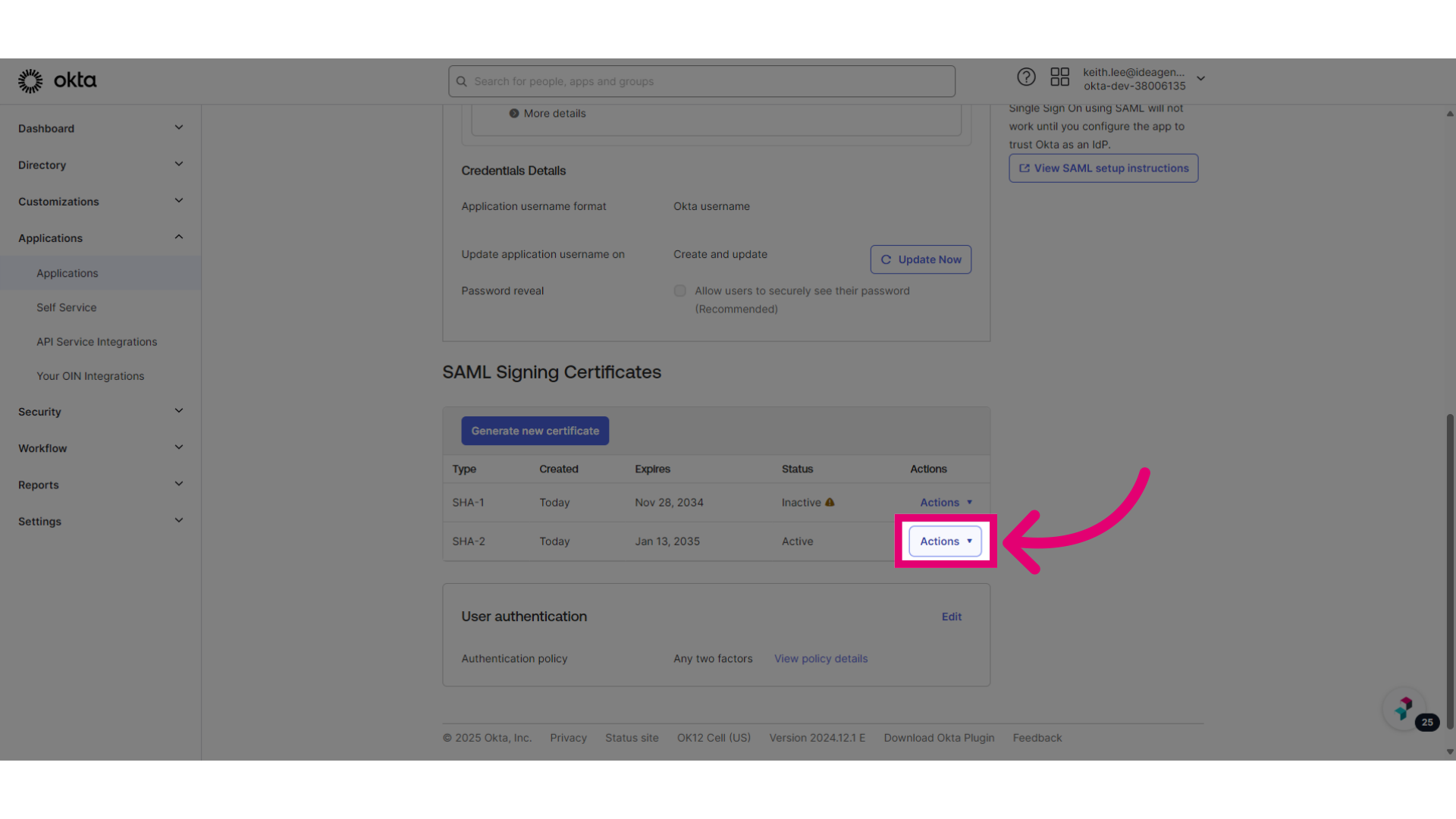Open the Feedback footer link
1456x819 pixels.
[1037, 738]
